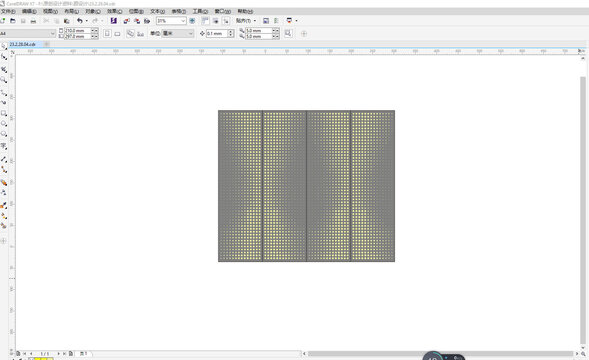This screenshot has height=360, width=589.
Task: Select the 页1 page tab
Action: [83, 354]
